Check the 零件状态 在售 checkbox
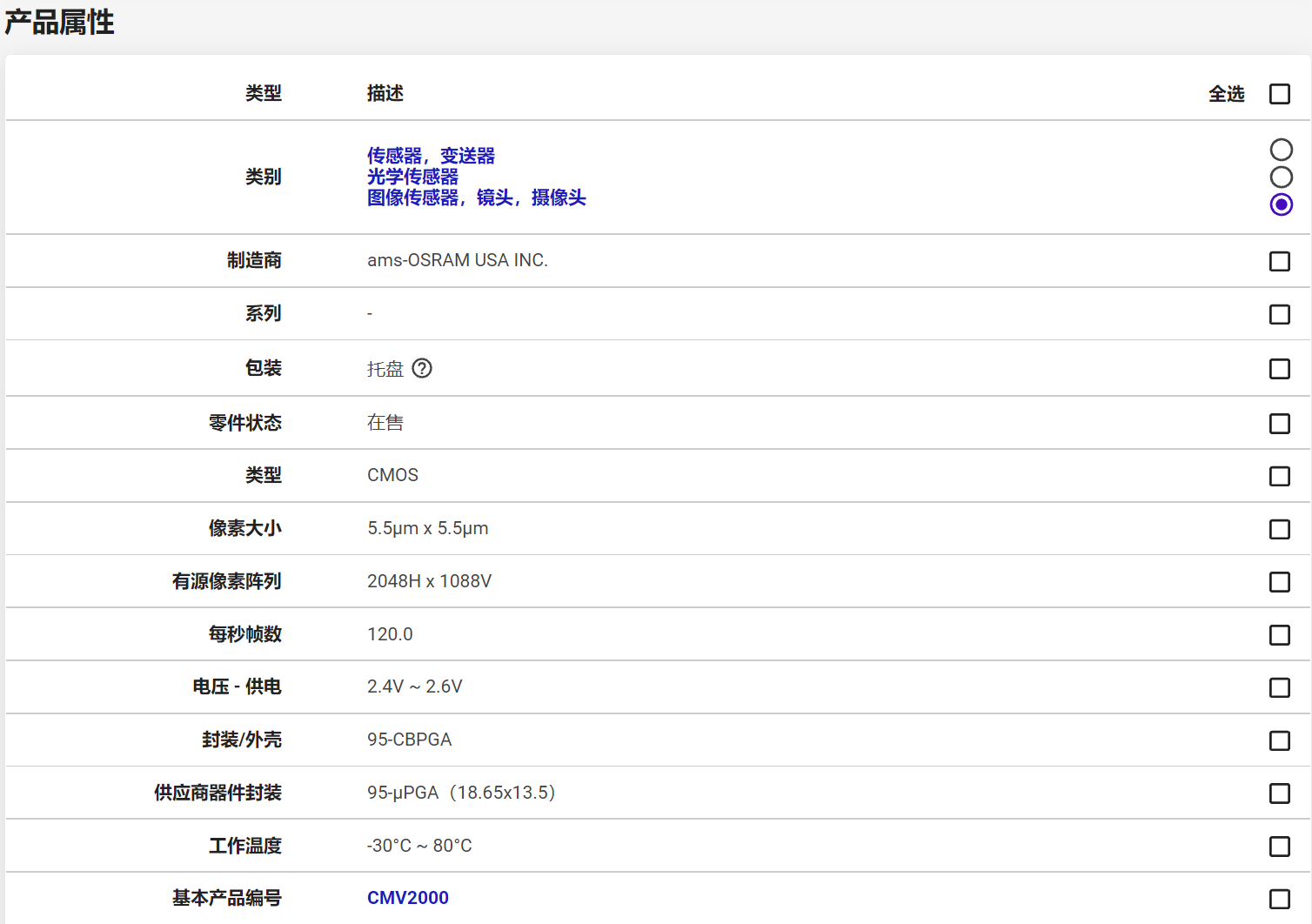This screenshot has height=924, width=1312. pos(1279,424)
